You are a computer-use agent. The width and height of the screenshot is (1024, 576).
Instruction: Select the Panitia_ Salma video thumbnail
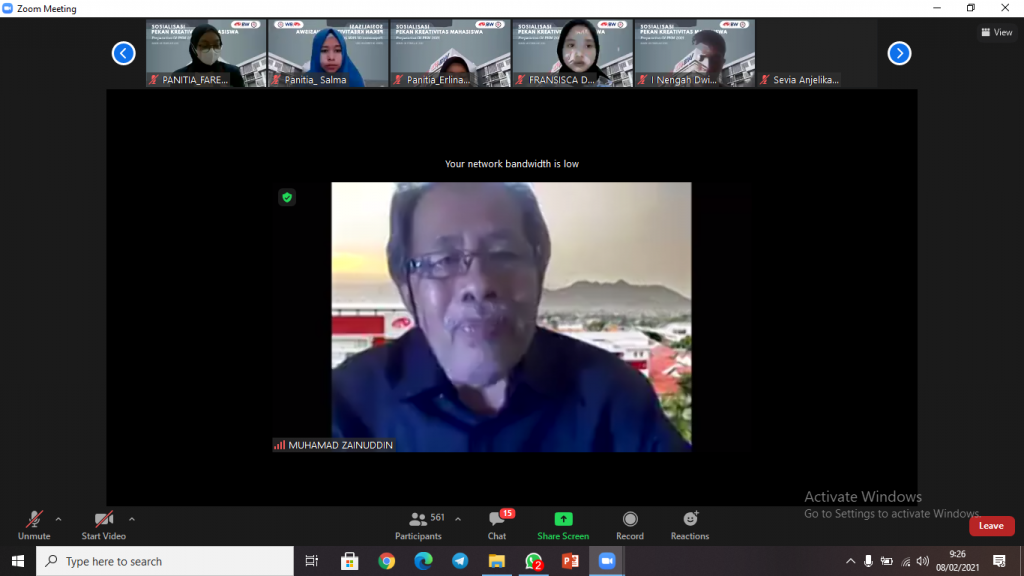[x=328, y=53]
